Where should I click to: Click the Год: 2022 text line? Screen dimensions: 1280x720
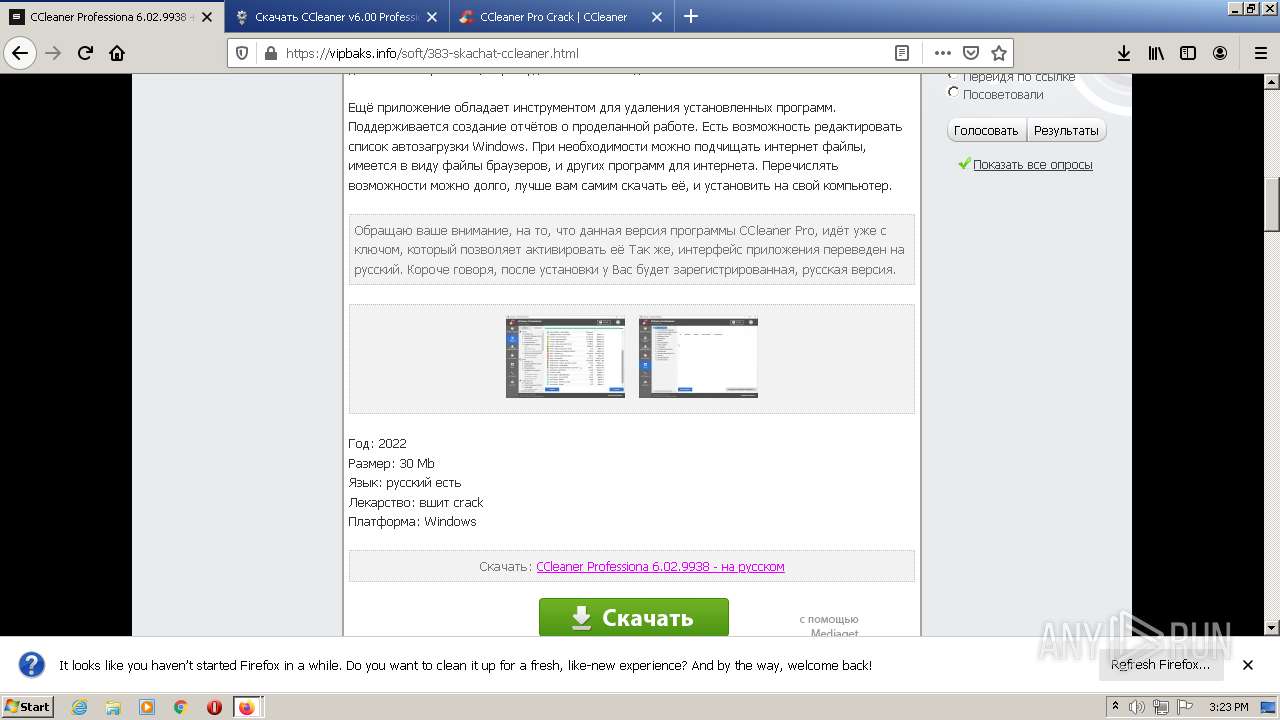pyautogui.click(x=377, y=443)
